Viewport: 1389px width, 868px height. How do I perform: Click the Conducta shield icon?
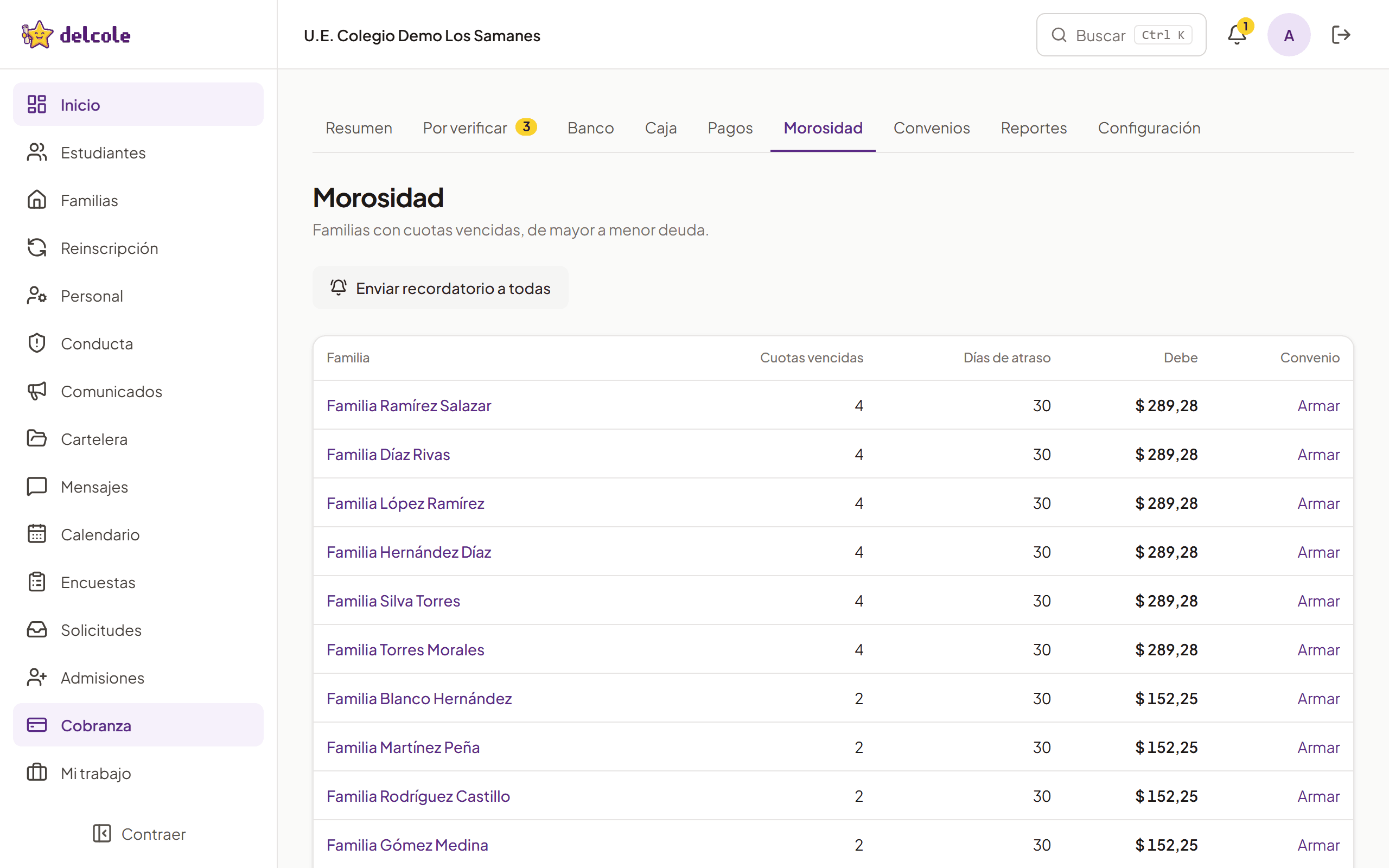[x=37, y=343]
